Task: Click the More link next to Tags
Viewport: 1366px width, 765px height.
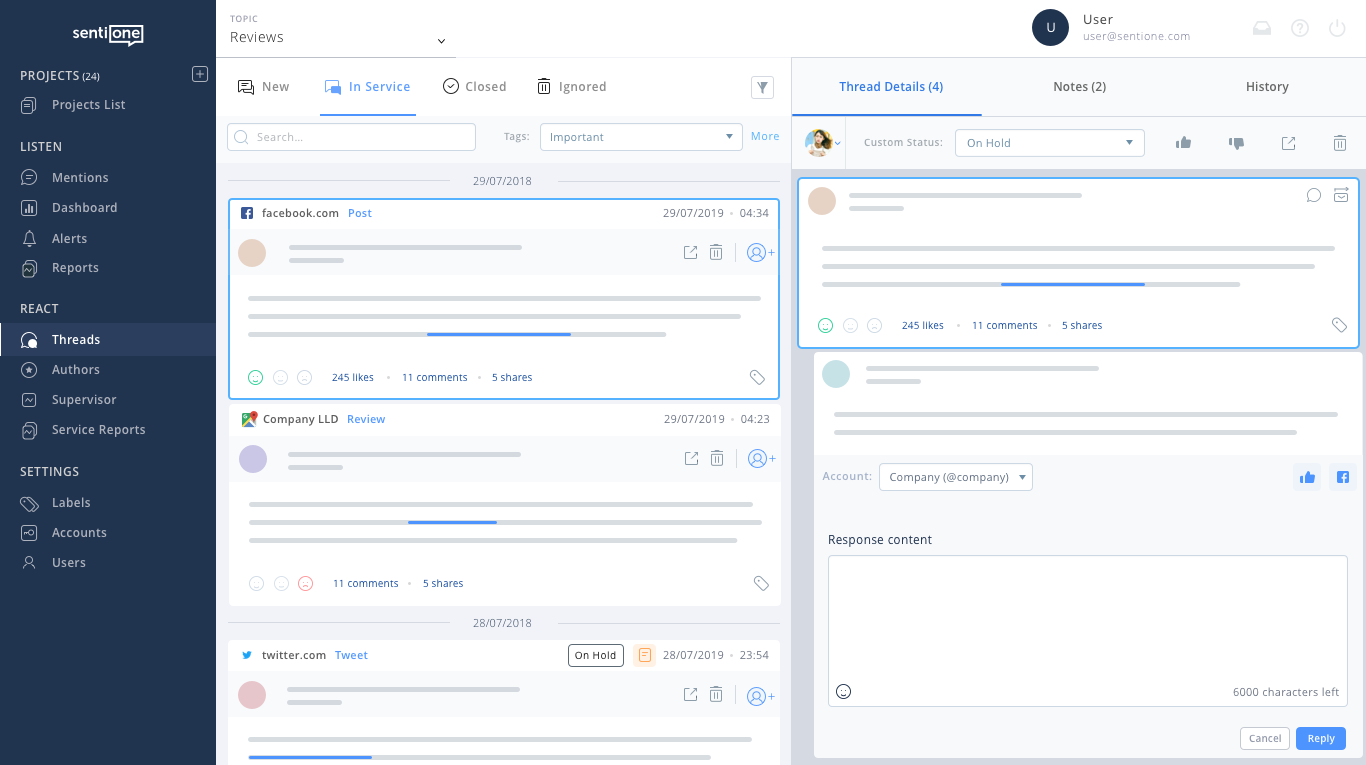Action: click(764, 137)
